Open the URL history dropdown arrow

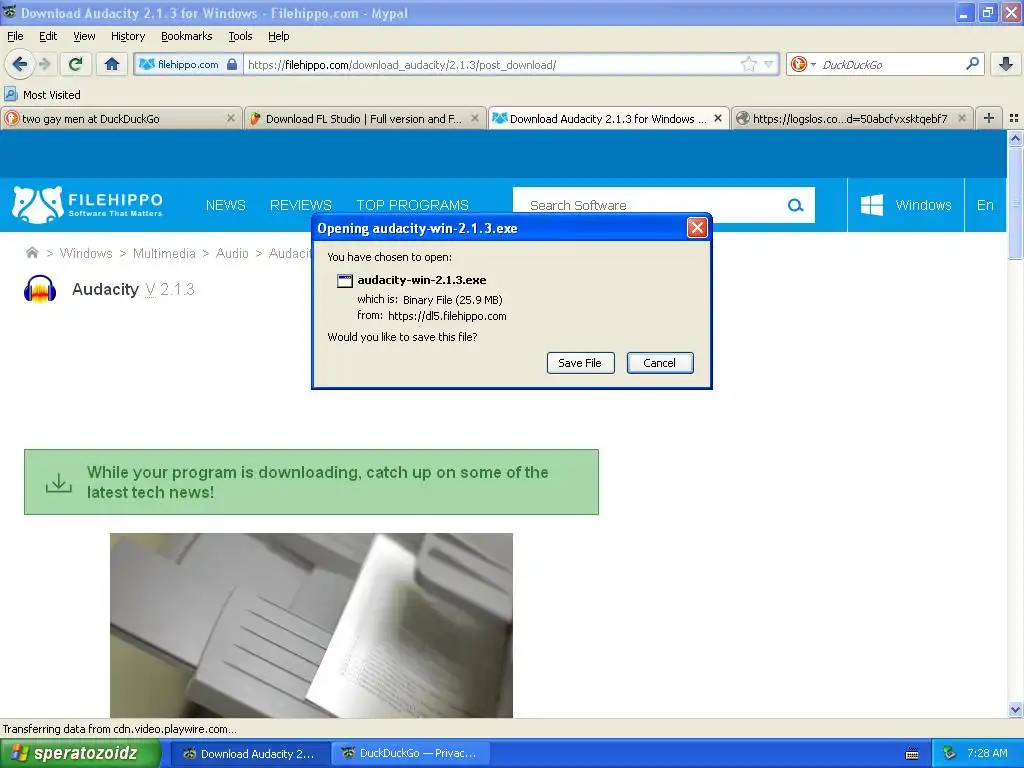pyautogui.click(x=769, y=64)
